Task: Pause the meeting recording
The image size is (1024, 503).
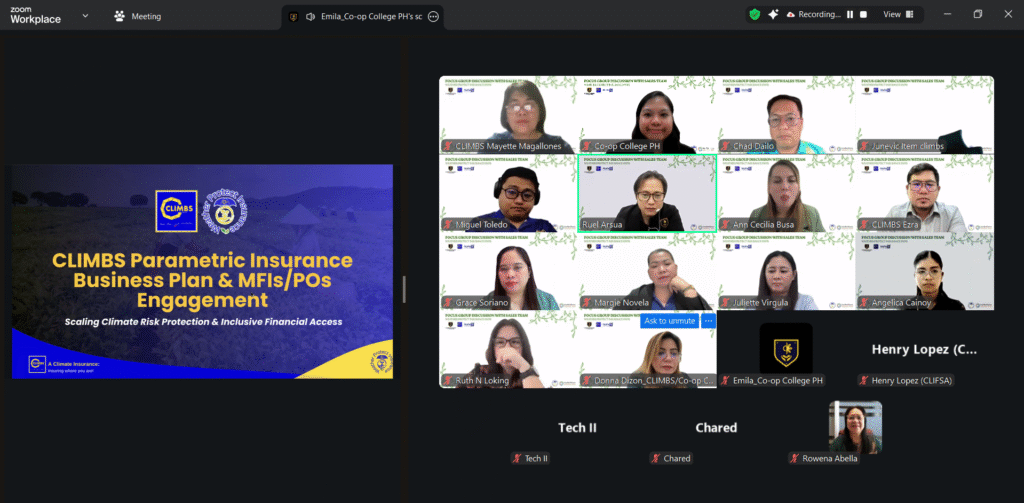Action: pos(850,15)
